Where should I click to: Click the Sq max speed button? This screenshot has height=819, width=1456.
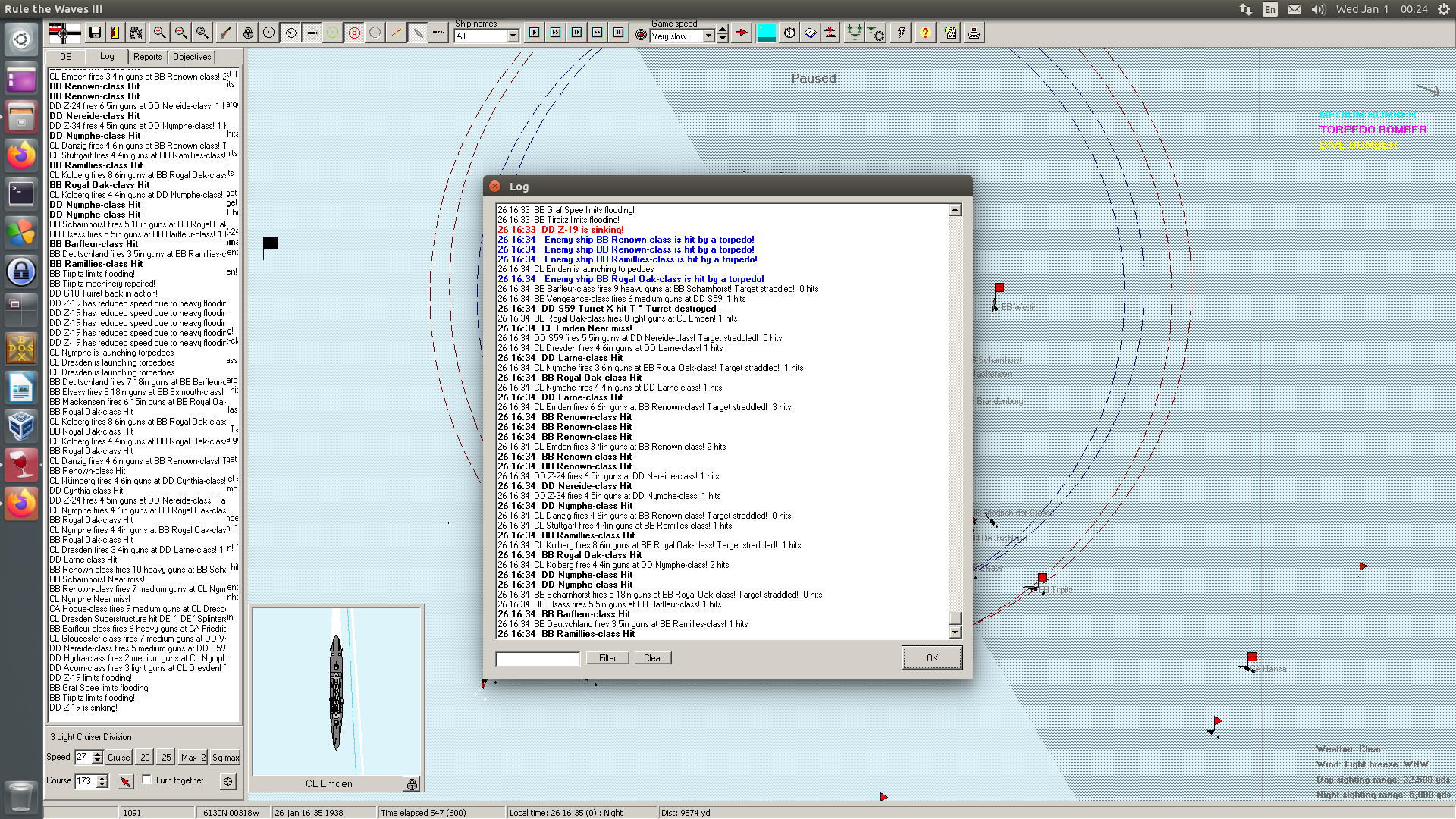(x=225, y=758)
